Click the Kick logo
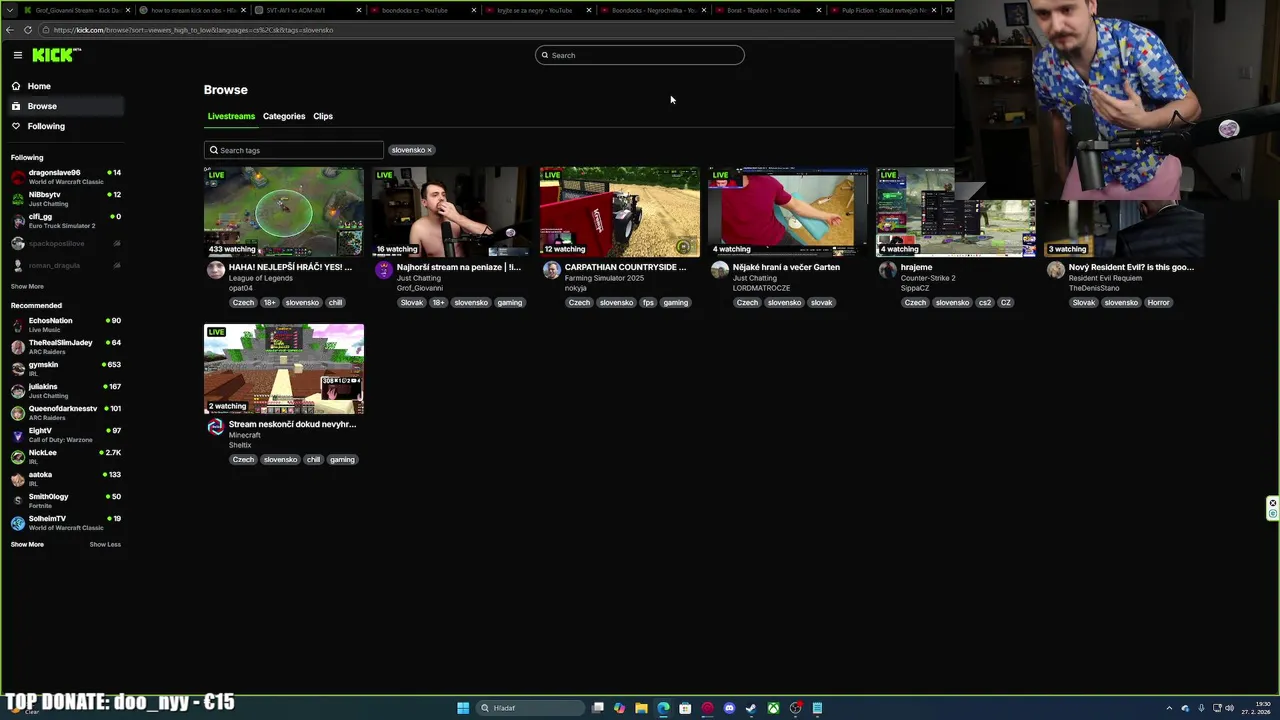Image resolution: width=1280 pixels, height=720 pixels. [x=55, y=55]
